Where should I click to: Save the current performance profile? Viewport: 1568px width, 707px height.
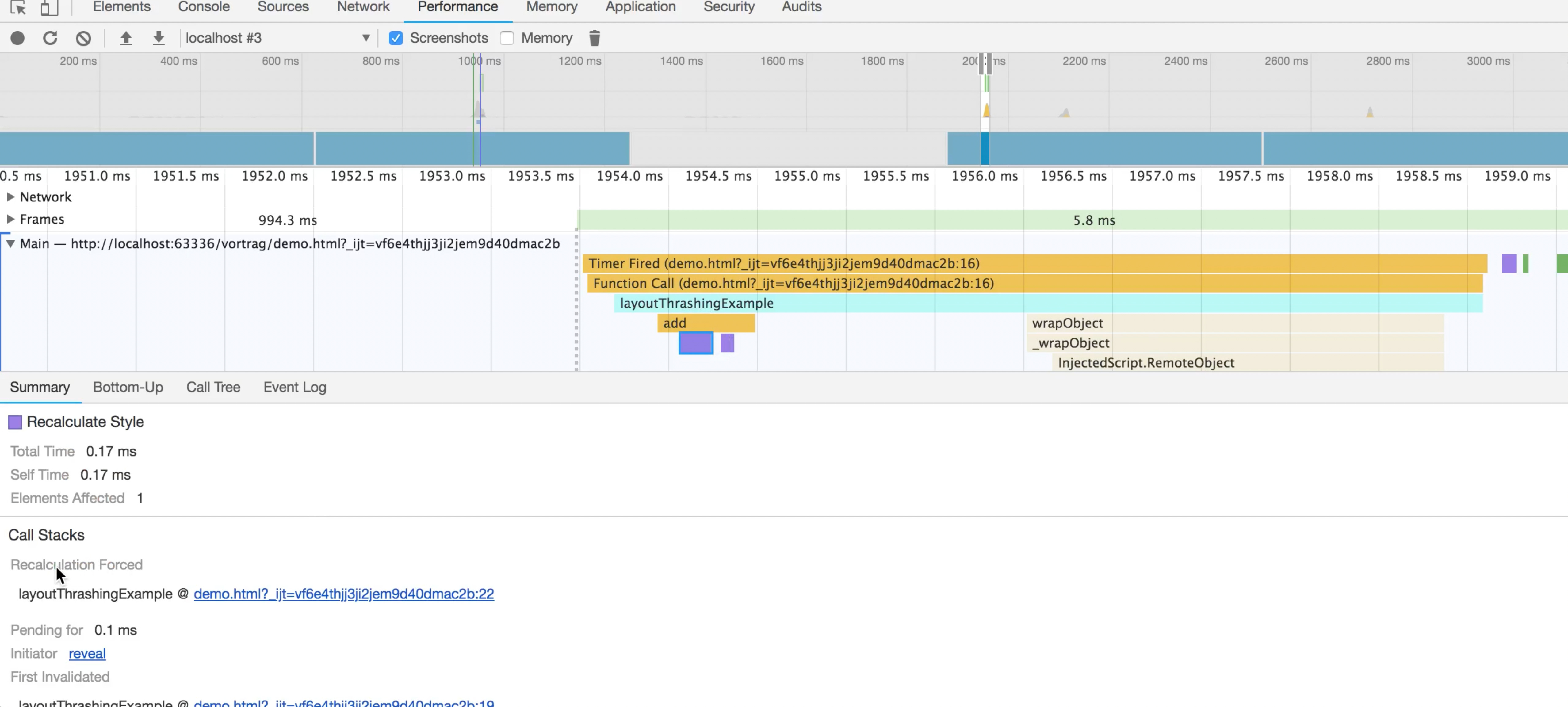pos(158,38)
